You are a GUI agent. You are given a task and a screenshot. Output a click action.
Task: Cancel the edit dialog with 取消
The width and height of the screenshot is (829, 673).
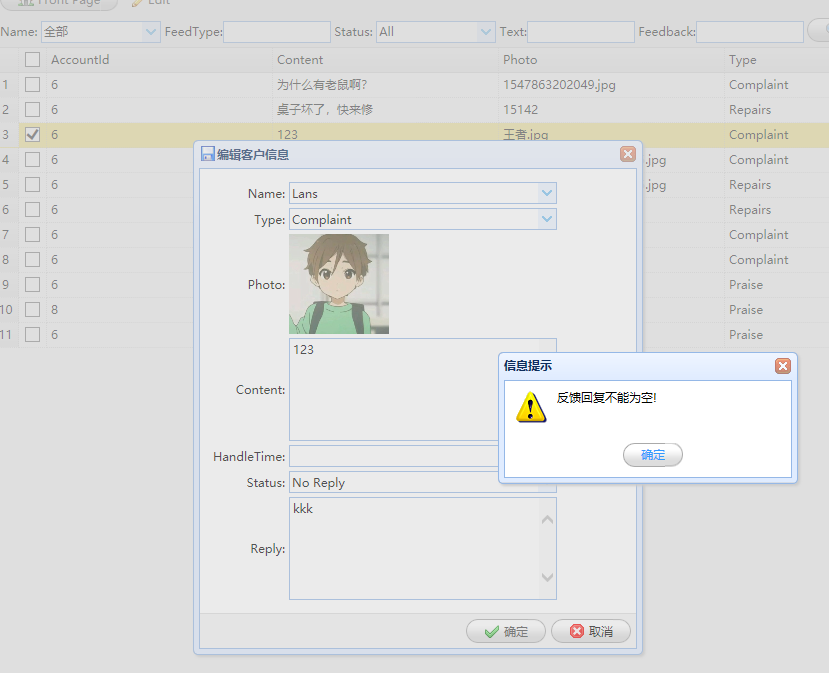[x=591, y=631]
